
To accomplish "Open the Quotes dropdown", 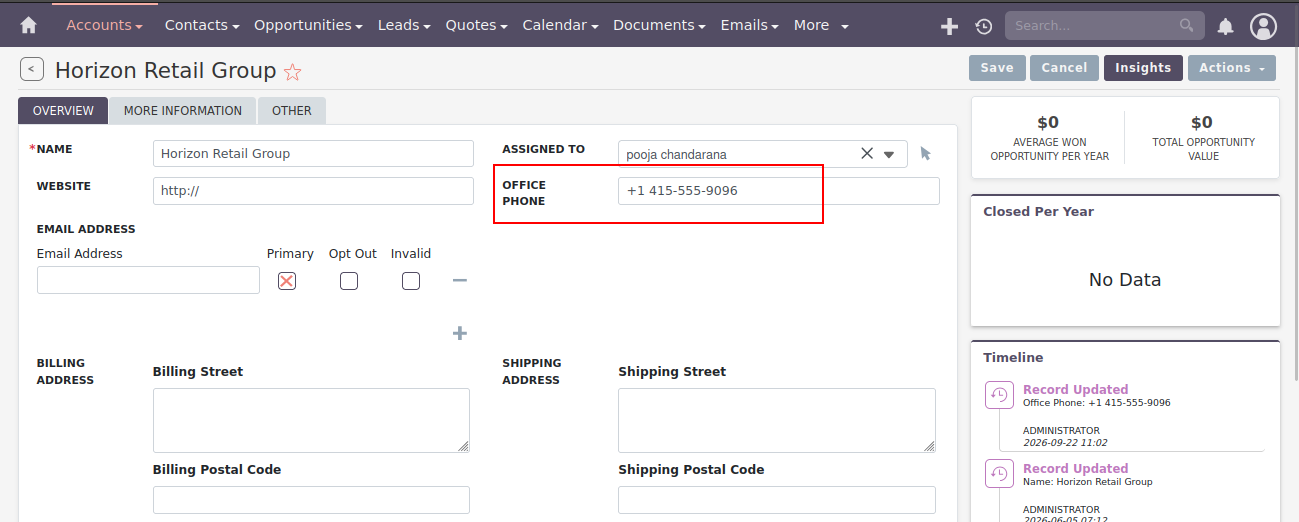I will [476, 25].
